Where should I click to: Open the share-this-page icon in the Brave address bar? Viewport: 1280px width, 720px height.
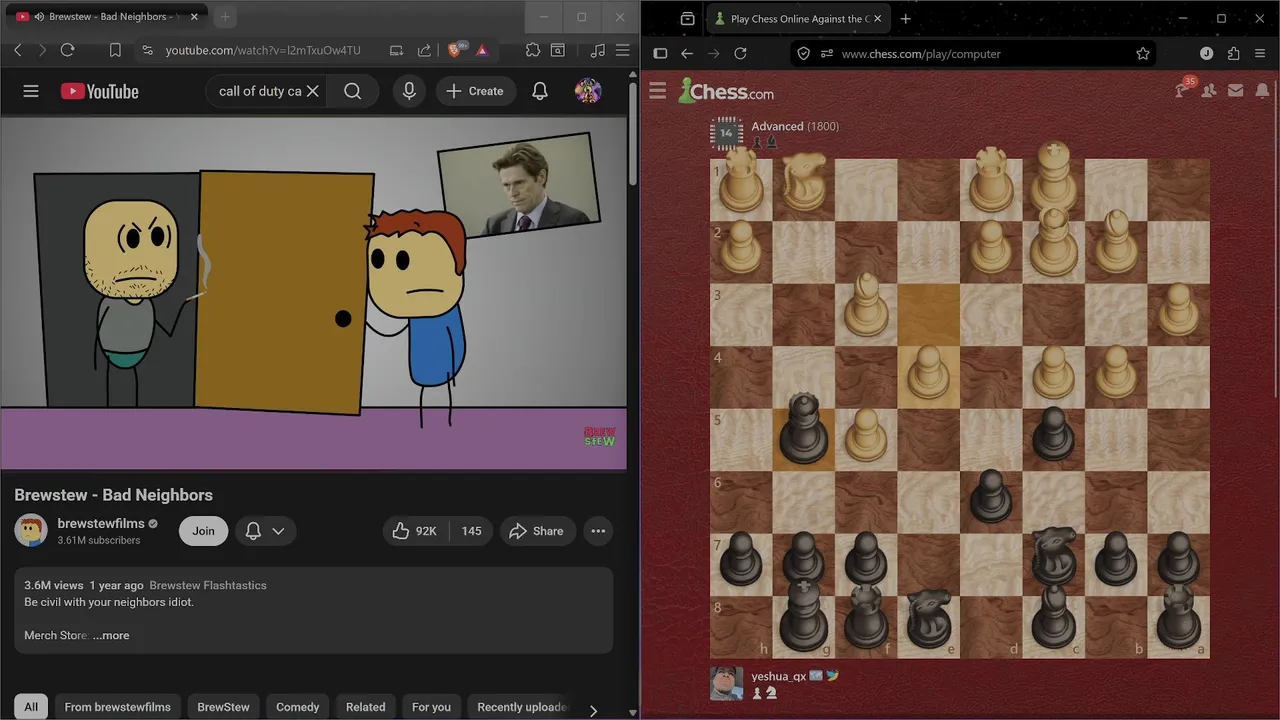pyautogui.click(x=424, y=50)
